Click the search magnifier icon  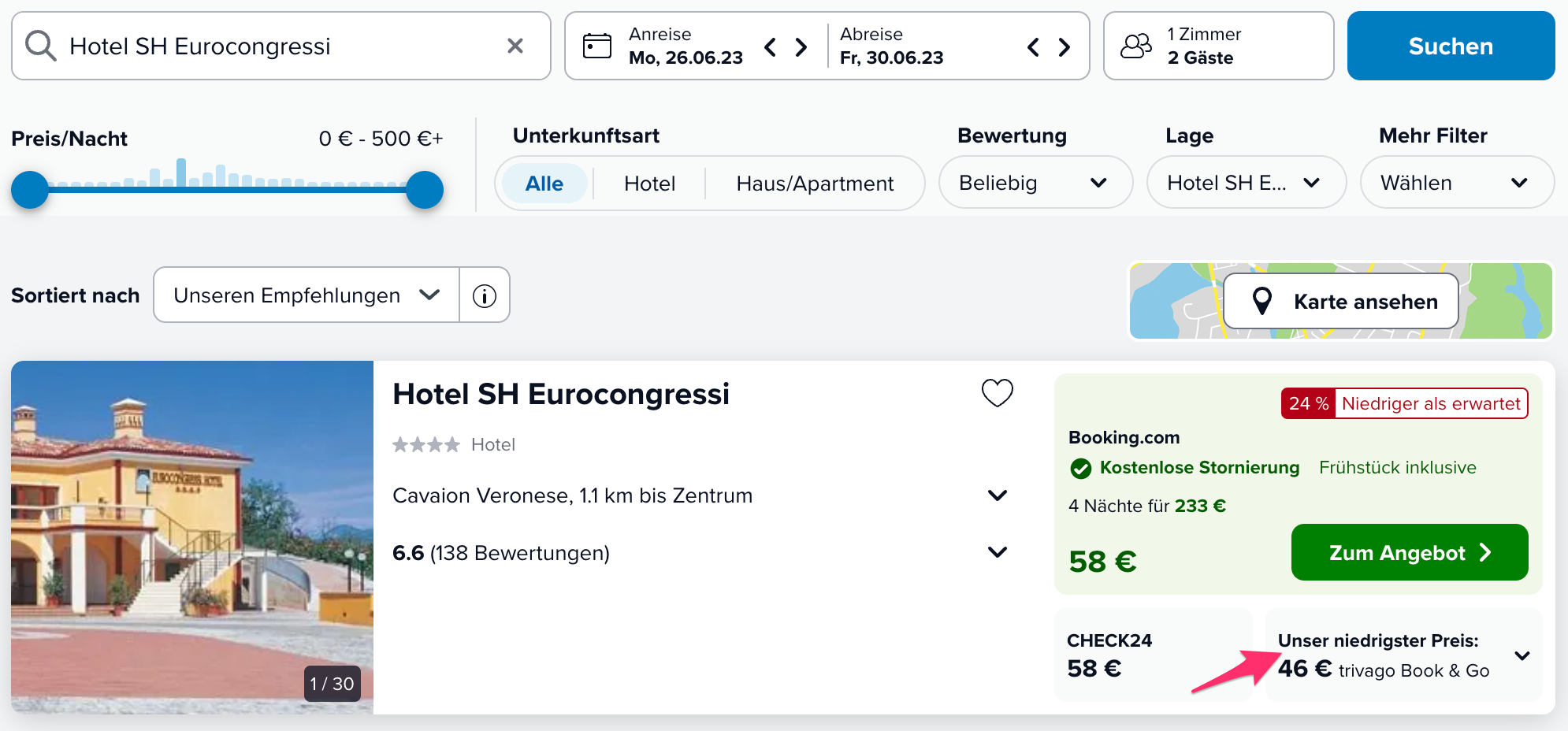coord(40,46)
